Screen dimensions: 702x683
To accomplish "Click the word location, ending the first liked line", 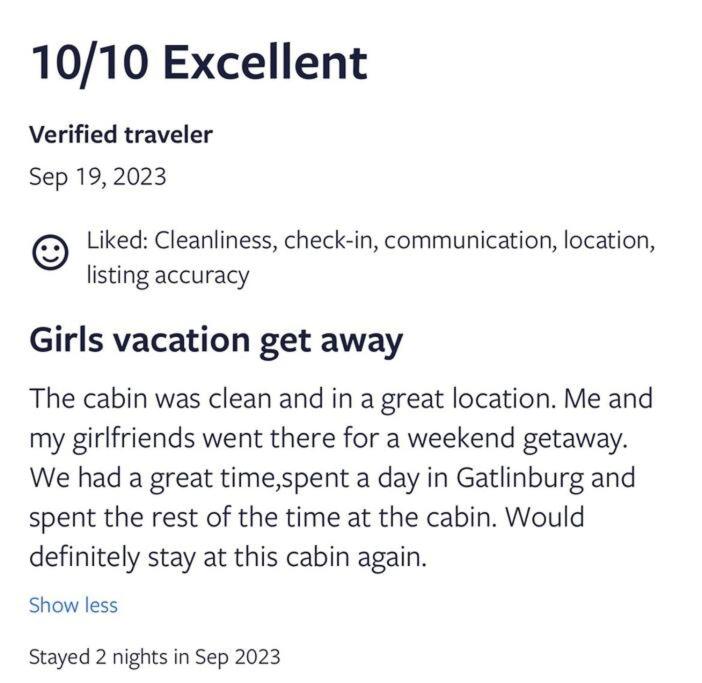I will click(609, 240).
